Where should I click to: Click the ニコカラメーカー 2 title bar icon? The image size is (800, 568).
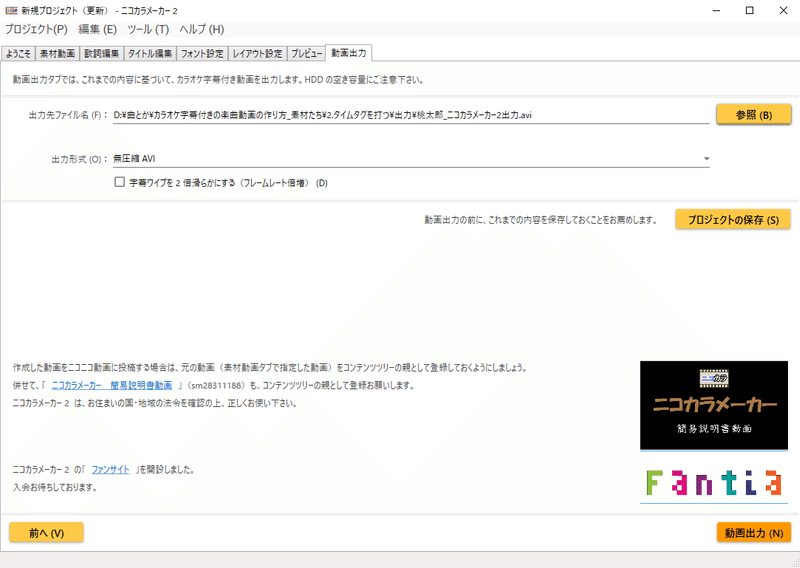tap(11, 10)
